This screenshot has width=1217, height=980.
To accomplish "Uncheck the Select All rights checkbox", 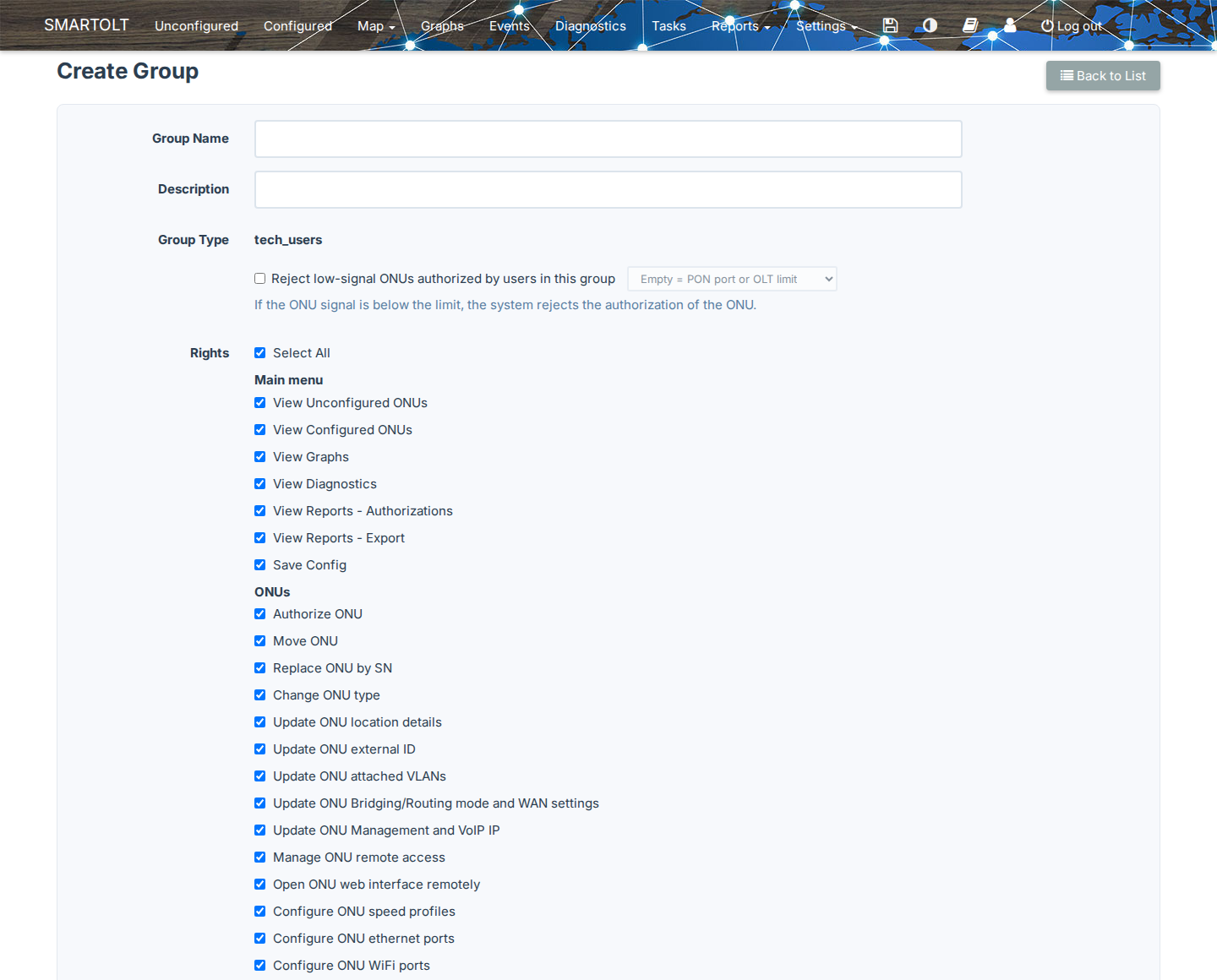I will click(260, 353).
